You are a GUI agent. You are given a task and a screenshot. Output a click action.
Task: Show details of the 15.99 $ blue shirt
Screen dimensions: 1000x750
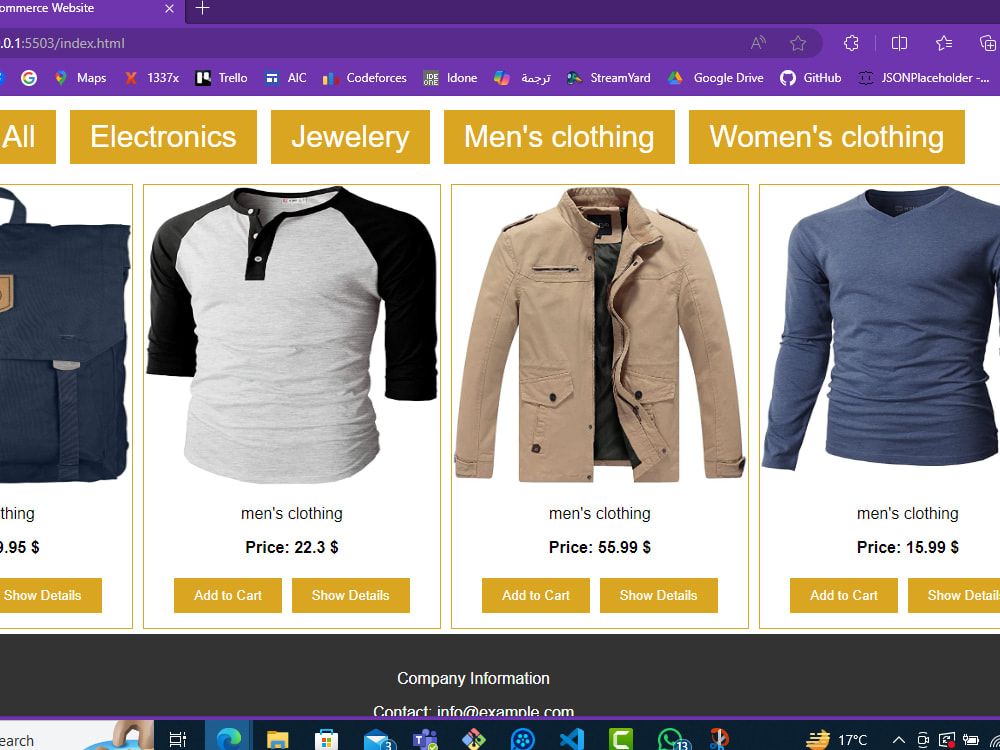pos(954,595)
